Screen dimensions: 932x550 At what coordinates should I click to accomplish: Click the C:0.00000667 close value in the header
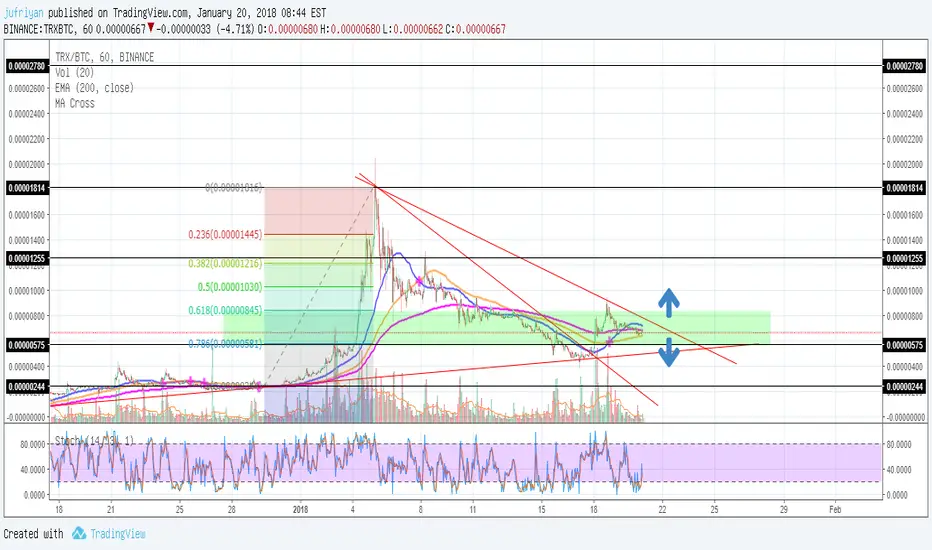(476, 29)
